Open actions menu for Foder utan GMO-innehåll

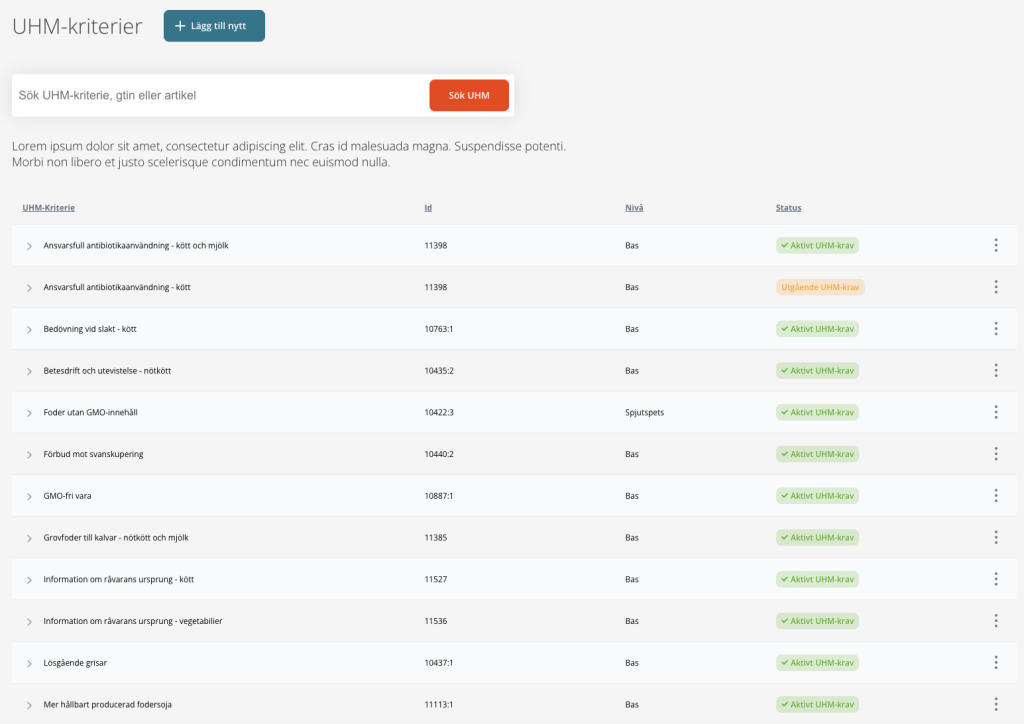[995, 413]
